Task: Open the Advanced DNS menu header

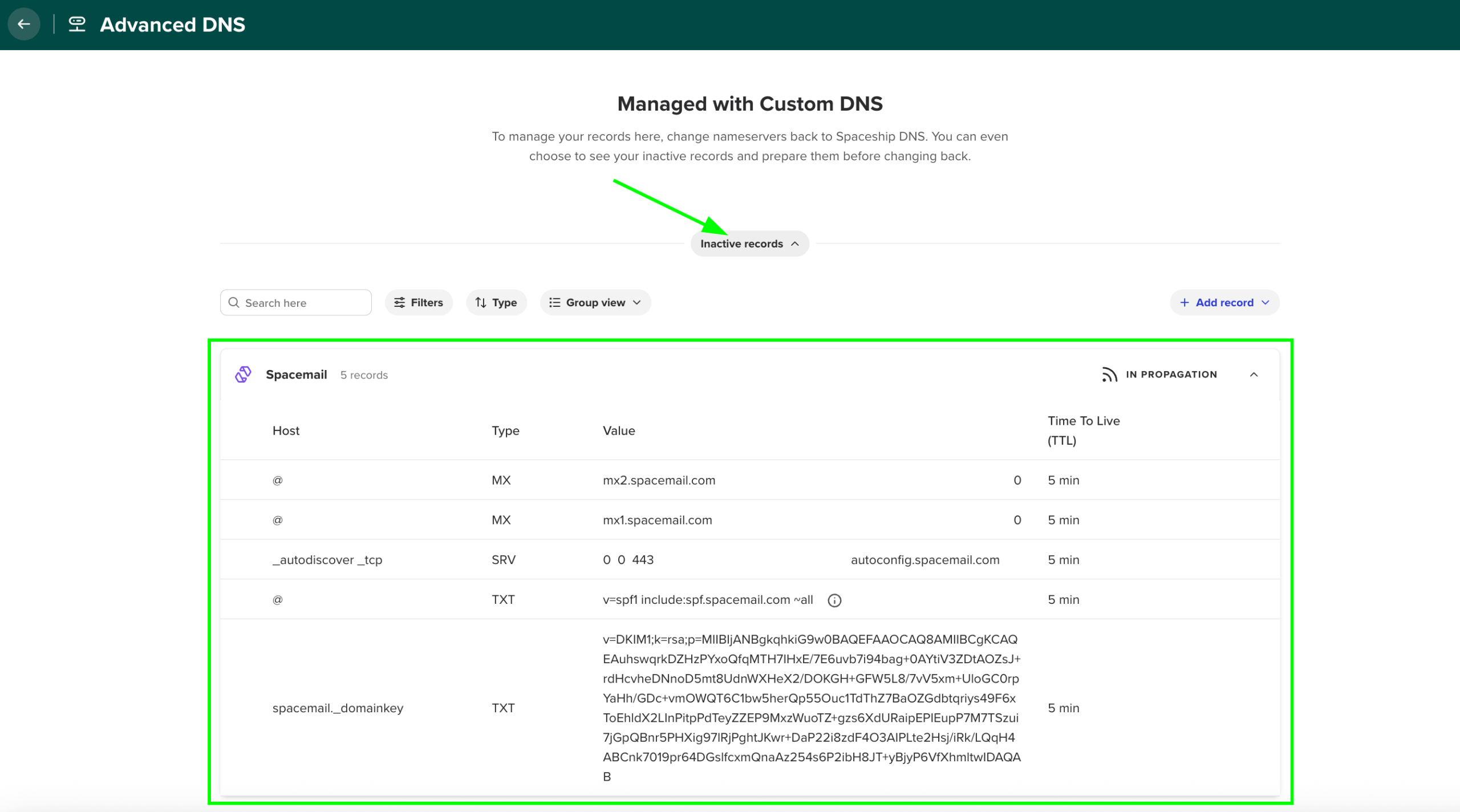Action: 172,24
